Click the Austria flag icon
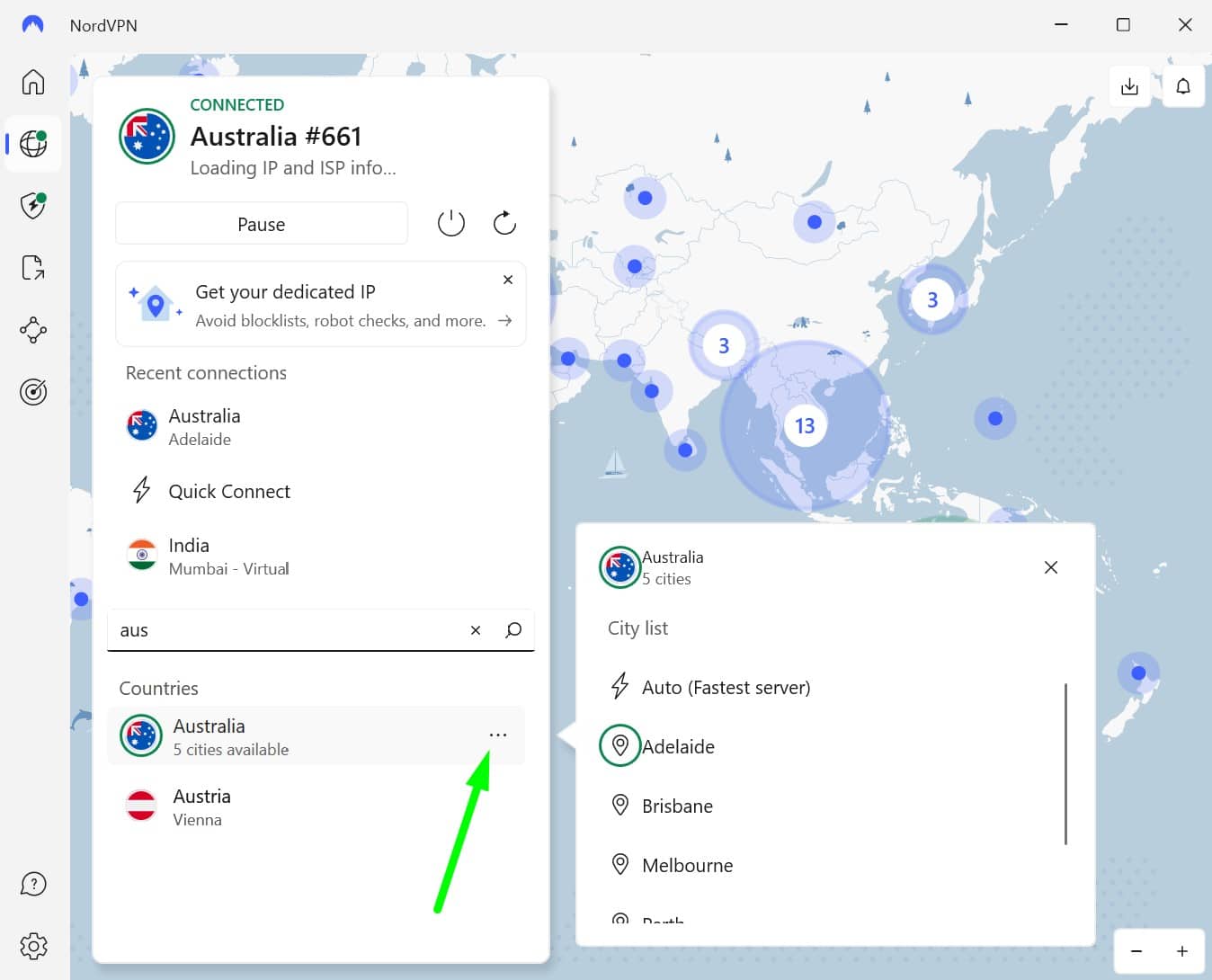The width and height of the screenshot is (1212, 980). [x=141, y=806]
